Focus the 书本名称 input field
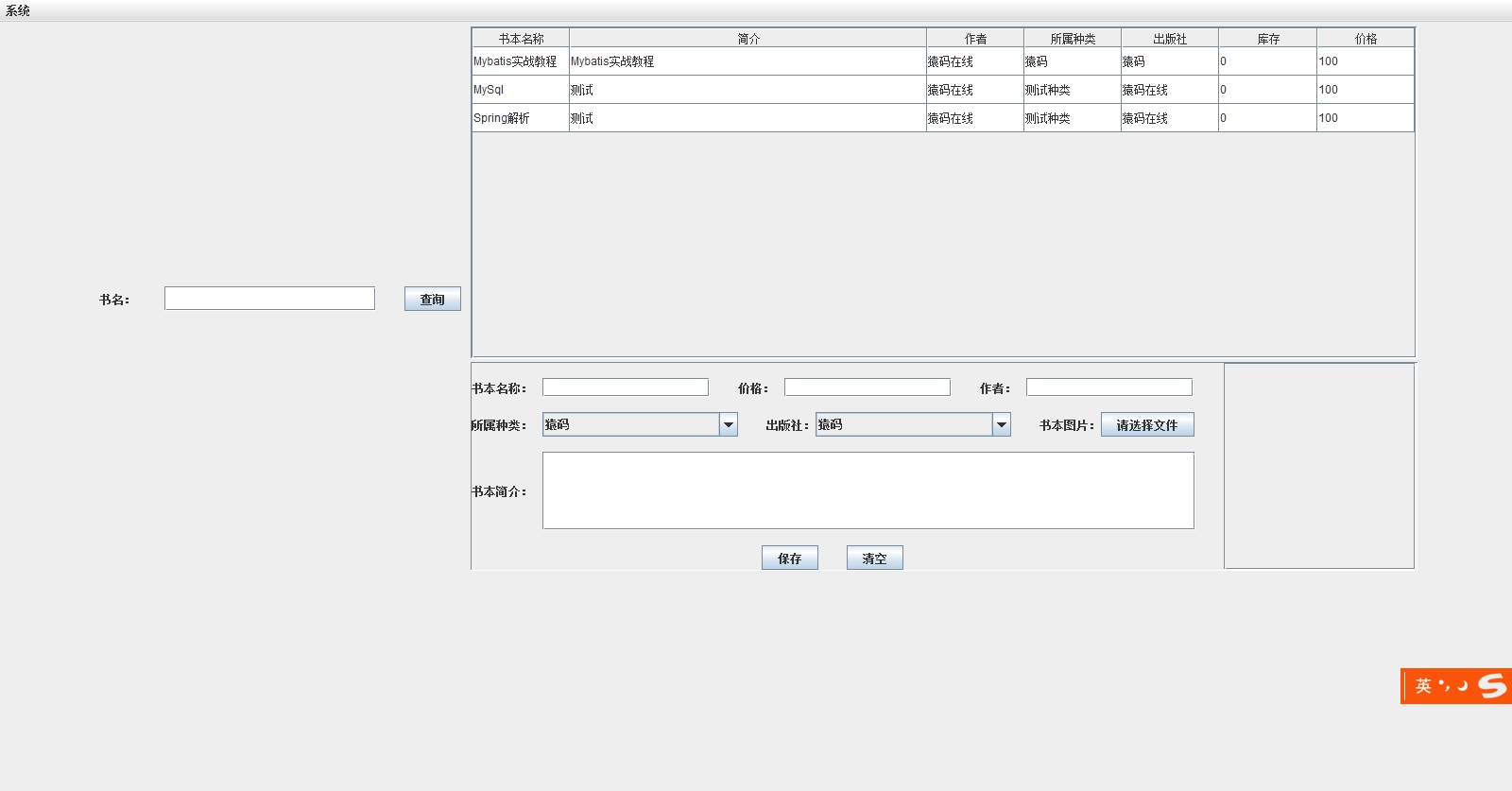1512x791 pixels. point(625,387)
